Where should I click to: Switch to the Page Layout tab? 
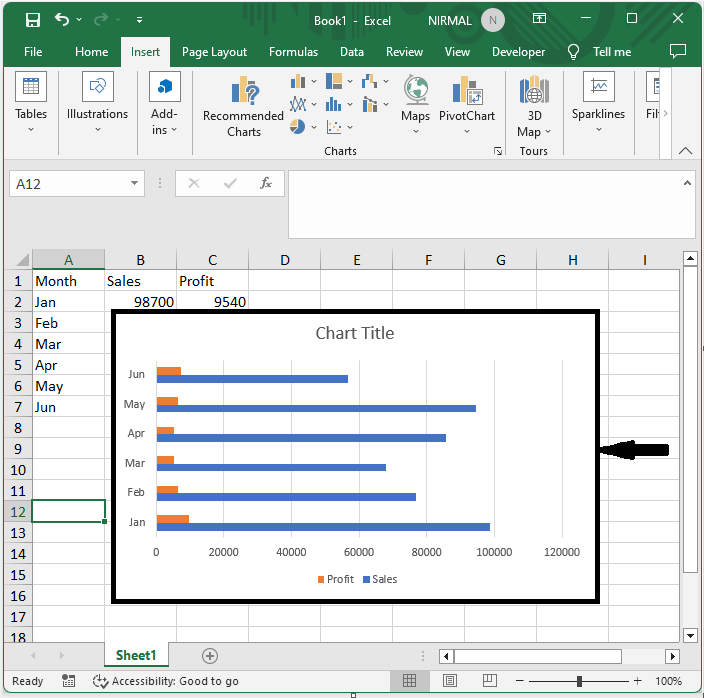214,52
